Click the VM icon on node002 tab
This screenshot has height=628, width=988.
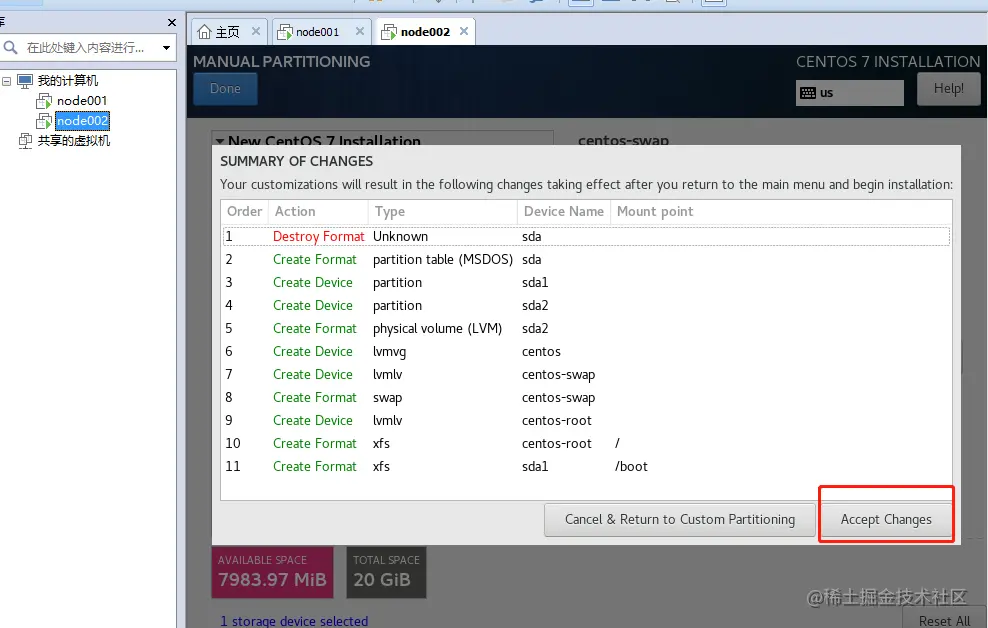tap(389, 31)
